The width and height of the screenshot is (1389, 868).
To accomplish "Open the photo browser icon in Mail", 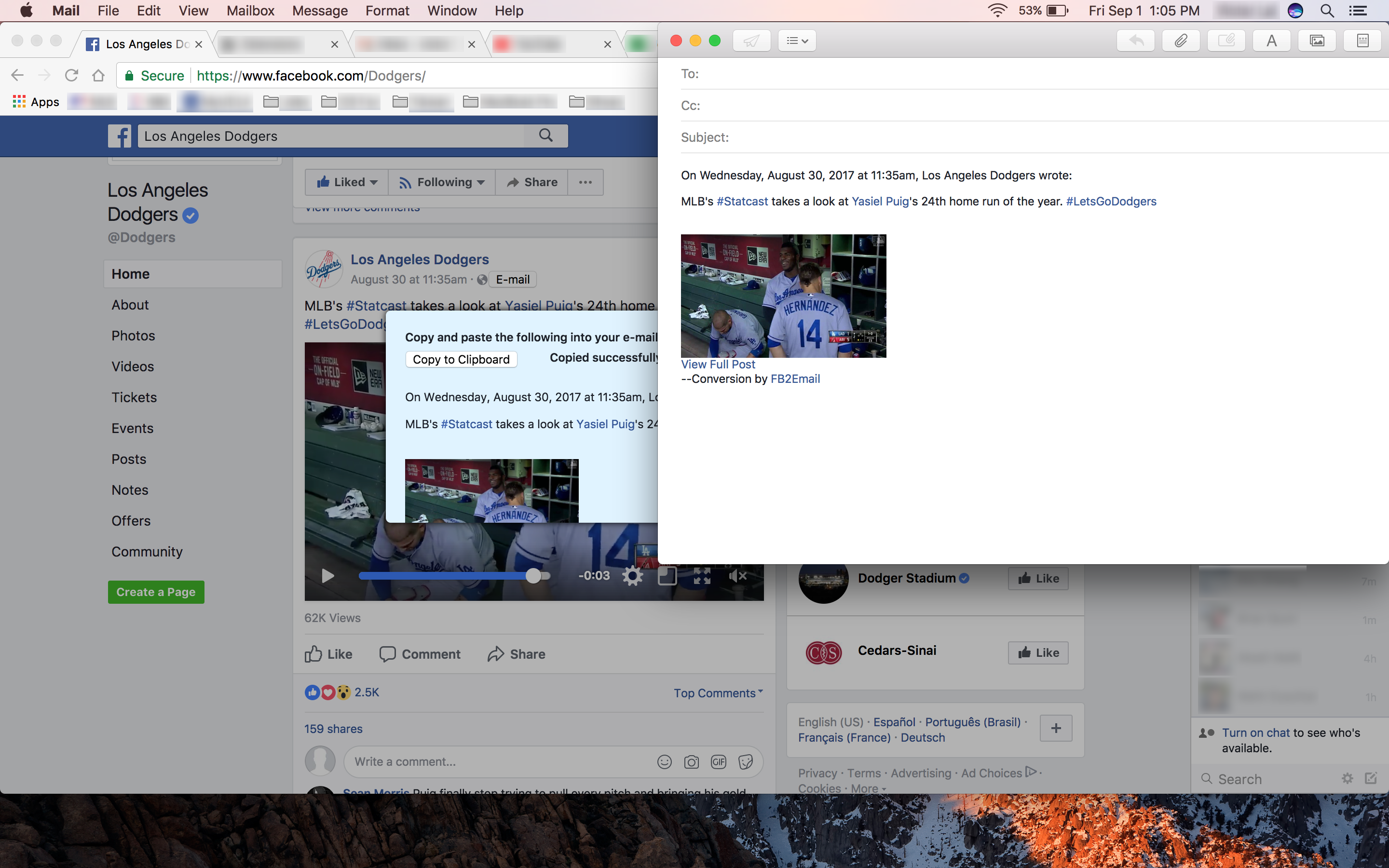I will coord(1317,41).
